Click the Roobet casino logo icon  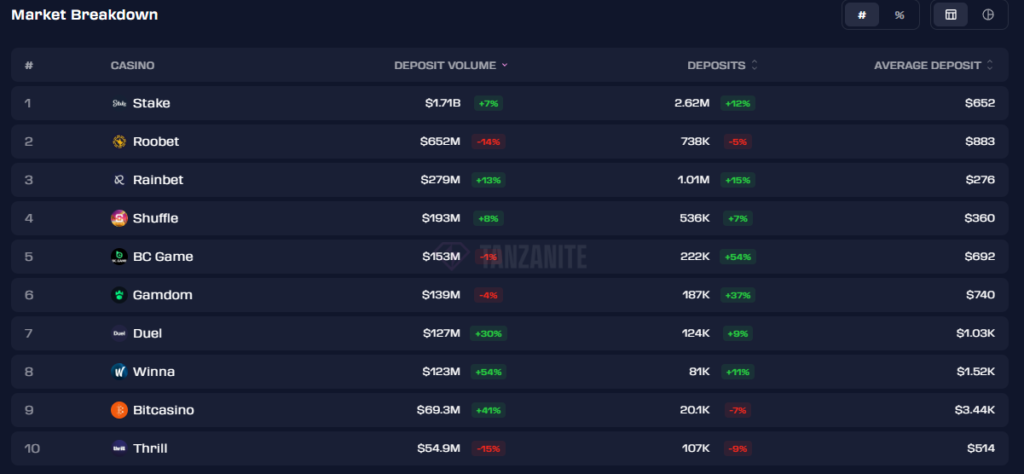[119, 141]
